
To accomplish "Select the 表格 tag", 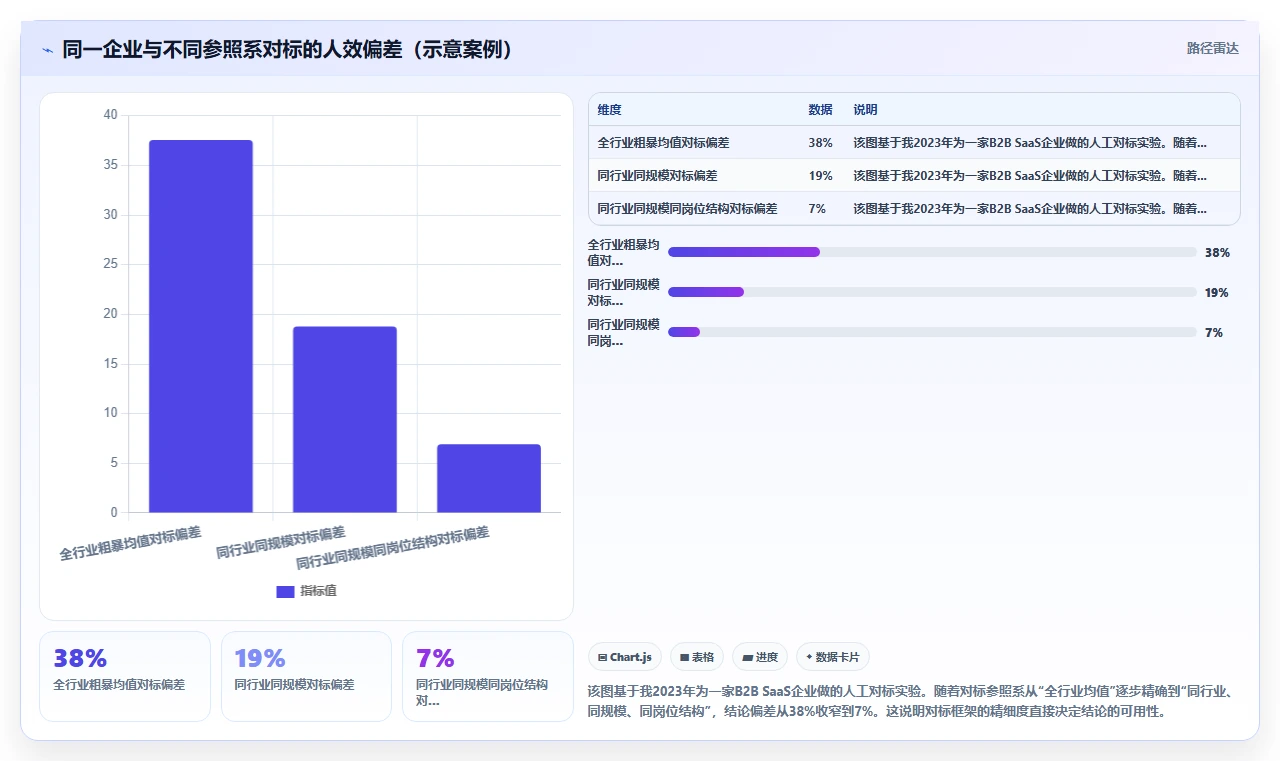I will 697,657.
